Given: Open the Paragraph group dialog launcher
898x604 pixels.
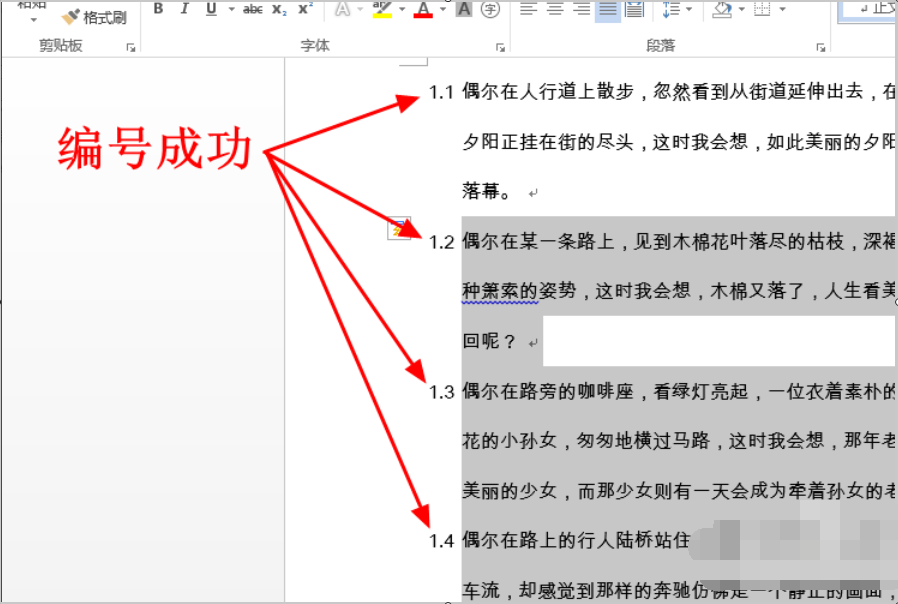Looking at the screenshot, I should point(821,45).
